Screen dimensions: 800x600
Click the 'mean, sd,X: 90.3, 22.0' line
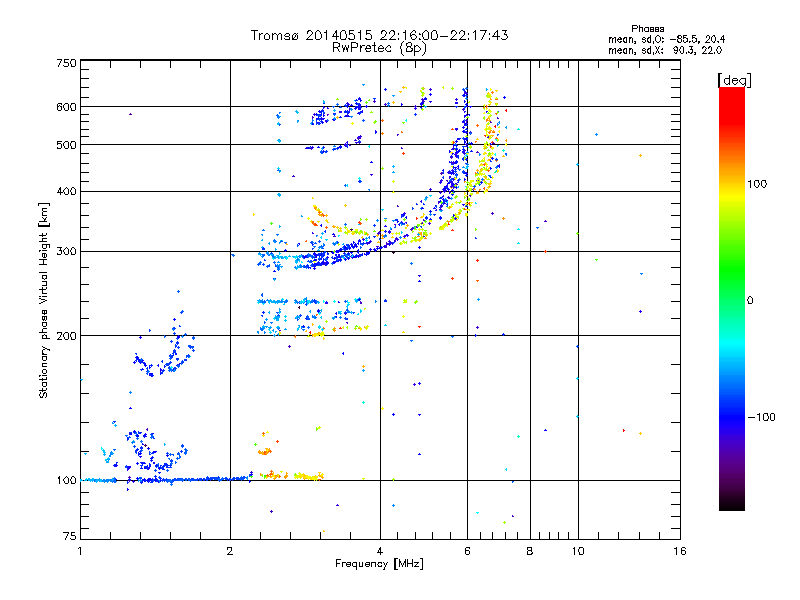tap(665, 50)
